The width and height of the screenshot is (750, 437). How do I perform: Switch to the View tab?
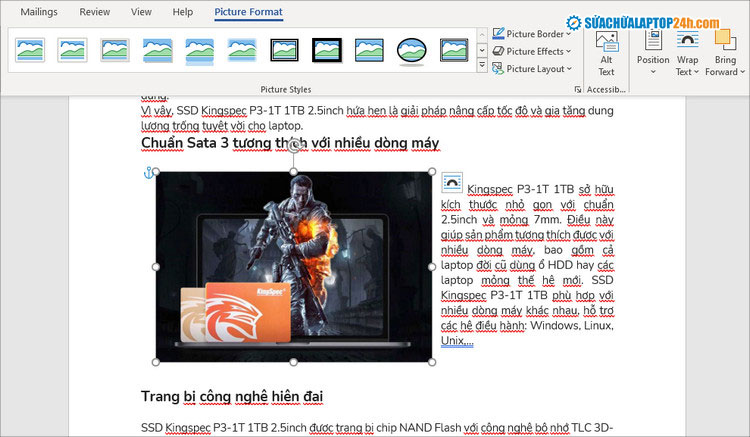point(141,12)
